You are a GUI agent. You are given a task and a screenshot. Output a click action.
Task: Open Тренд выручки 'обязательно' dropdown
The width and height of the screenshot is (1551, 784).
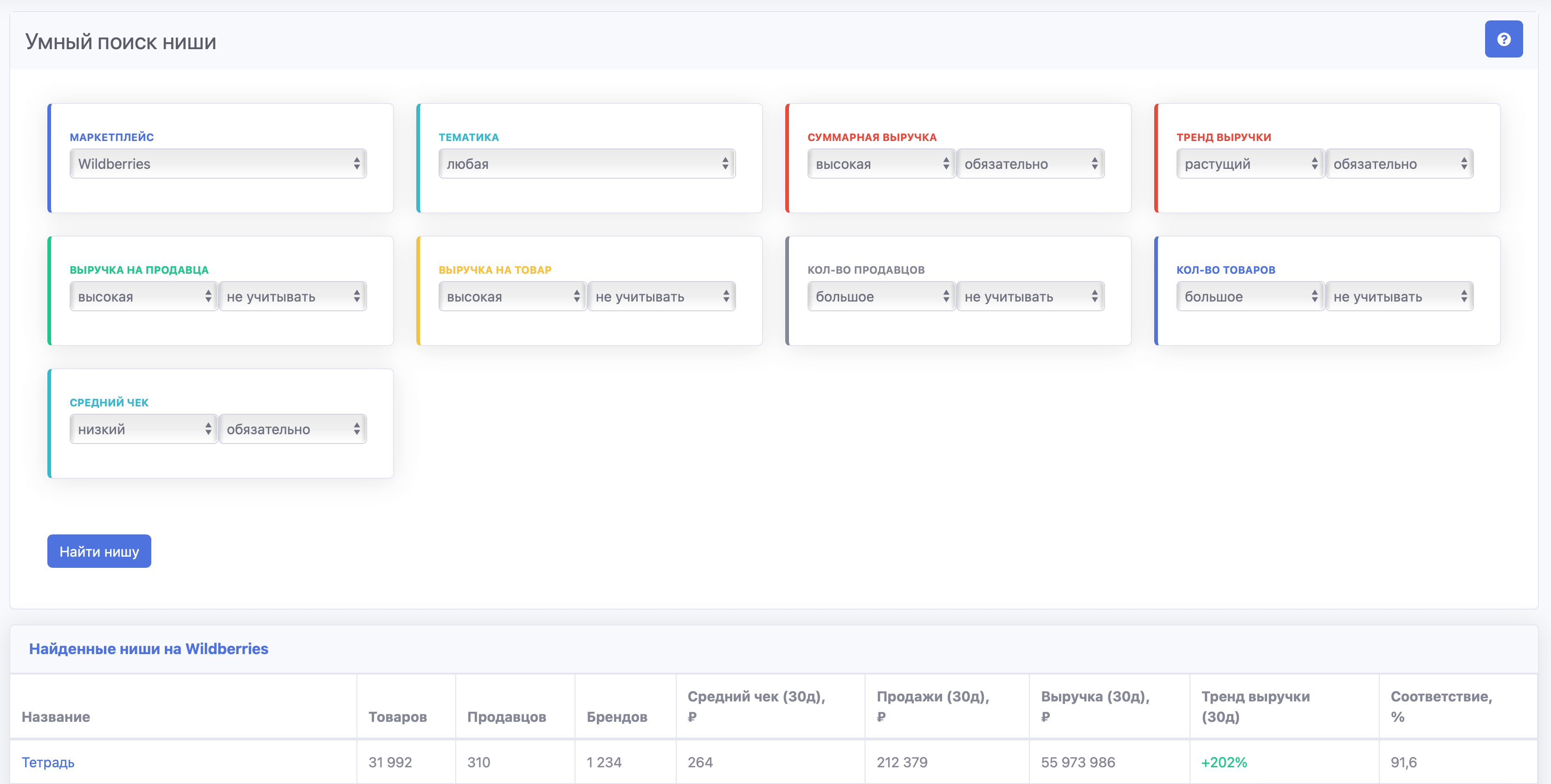coord(1399,164)
